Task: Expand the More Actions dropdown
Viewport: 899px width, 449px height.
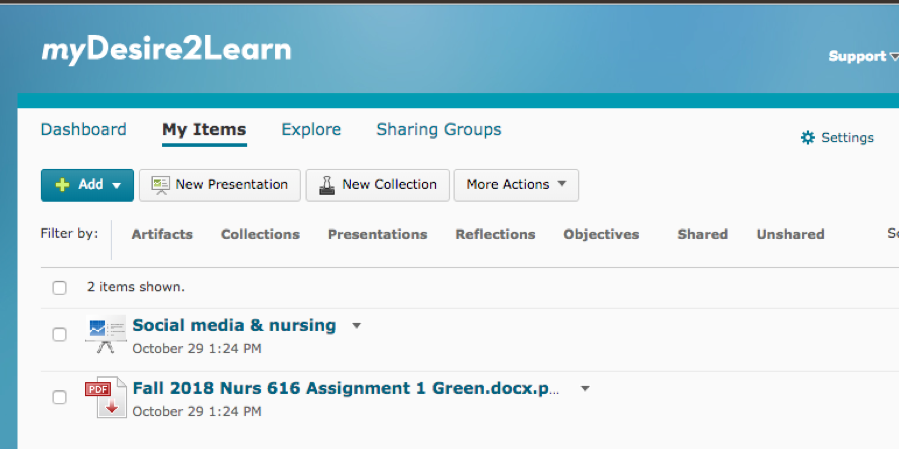Action: (516, 185)
